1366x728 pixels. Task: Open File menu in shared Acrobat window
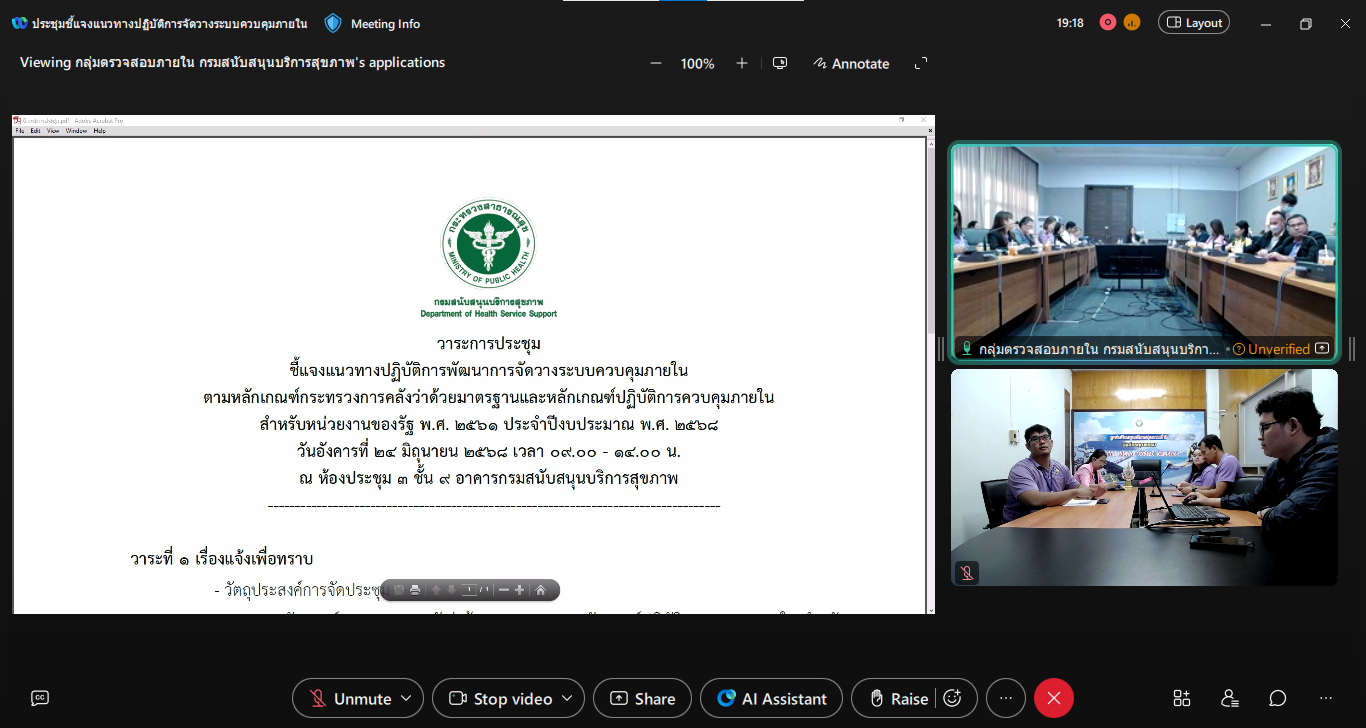(x=20, y=131)
